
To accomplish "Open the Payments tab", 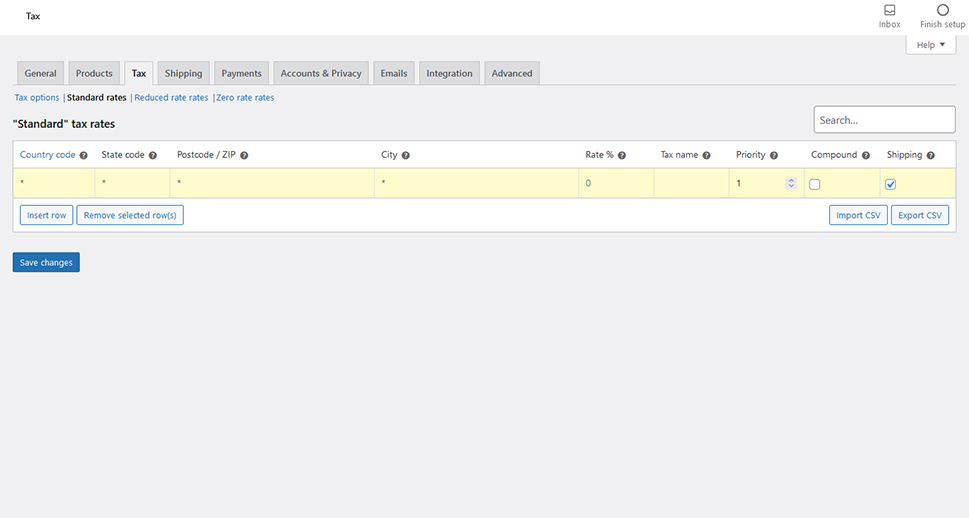I will (x=241, y=73).
